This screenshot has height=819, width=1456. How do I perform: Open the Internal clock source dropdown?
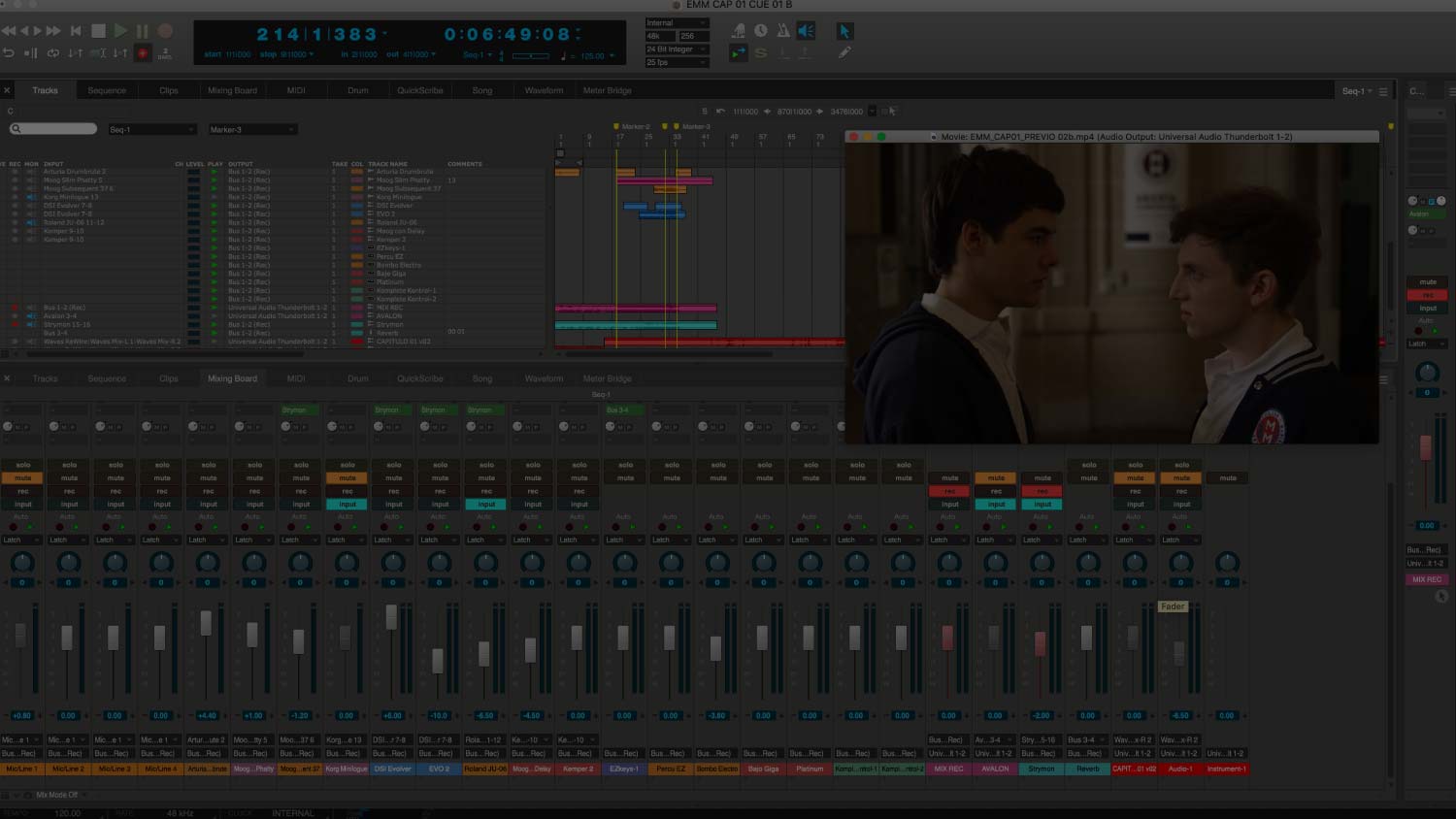pyautogui.click(x=678, y=22)
